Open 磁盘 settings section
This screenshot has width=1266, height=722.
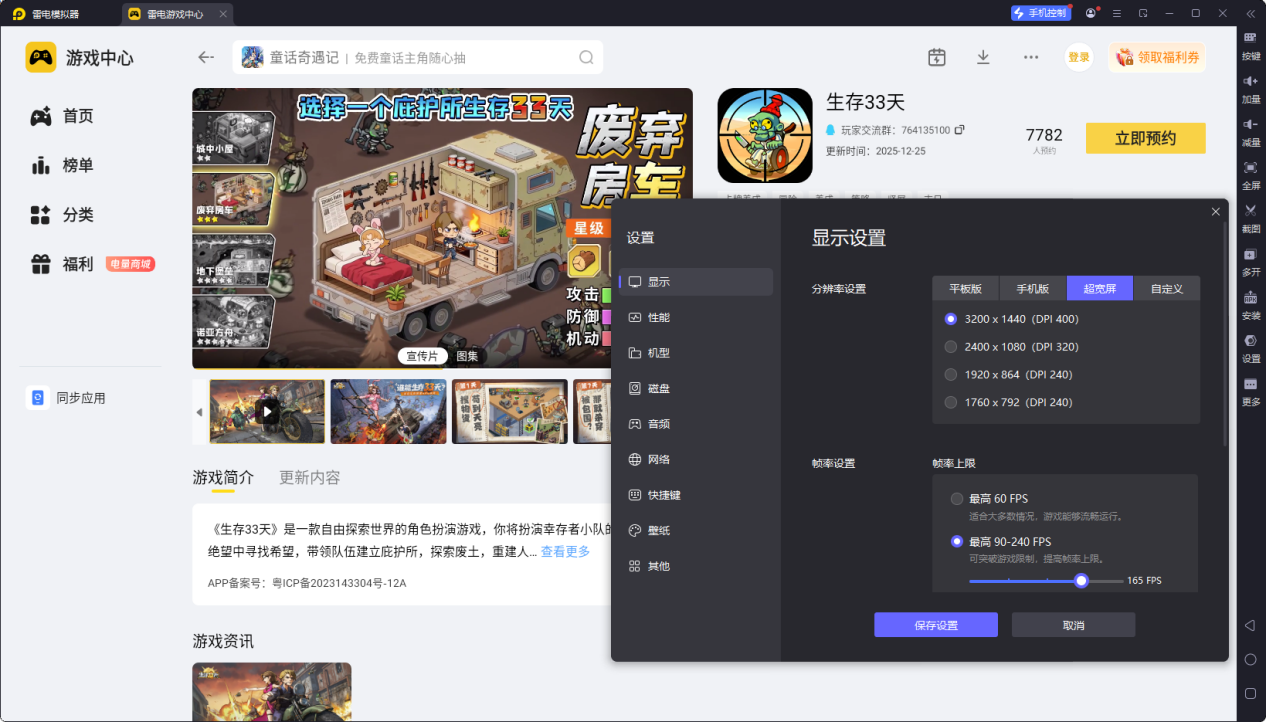click(696, 388)
